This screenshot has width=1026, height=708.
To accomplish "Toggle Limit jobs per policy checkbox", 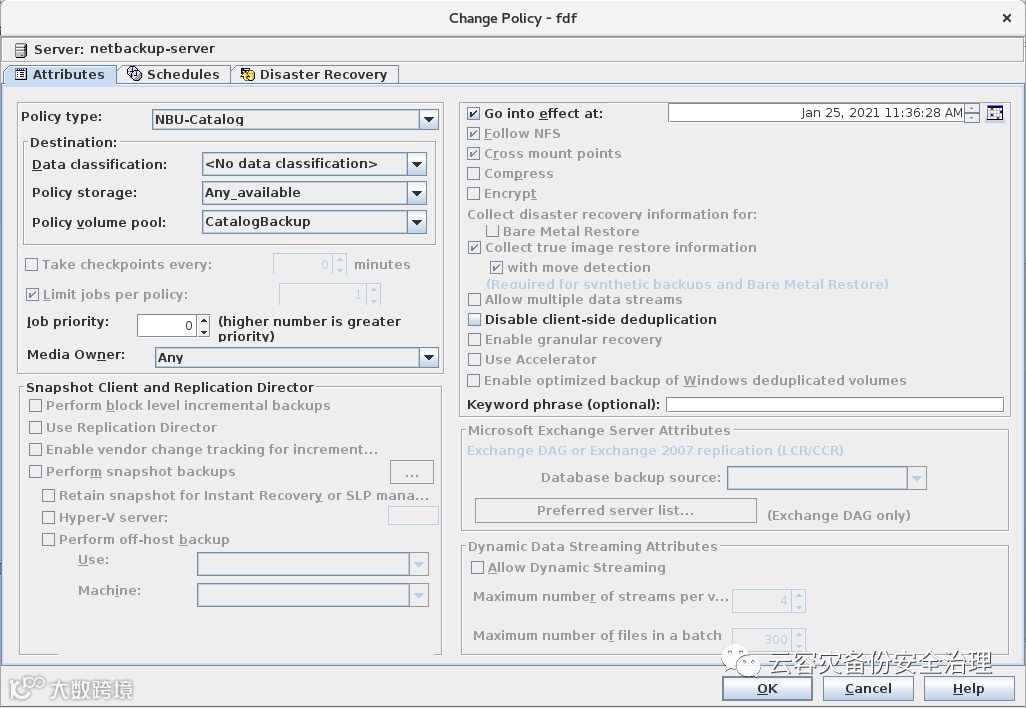I will pos(32,295).
